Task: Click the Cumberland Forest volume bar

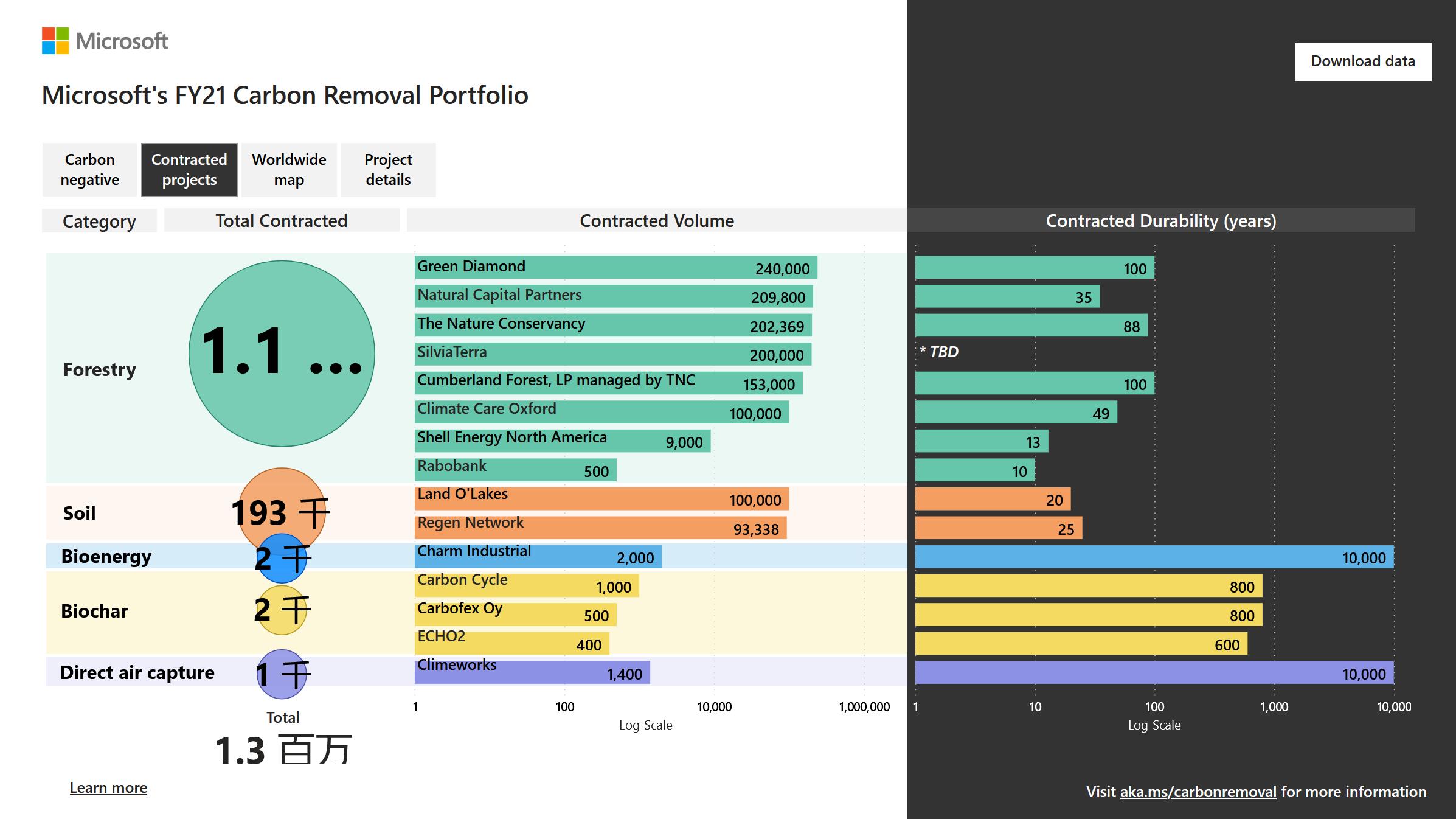Action: tap(609, 383)
